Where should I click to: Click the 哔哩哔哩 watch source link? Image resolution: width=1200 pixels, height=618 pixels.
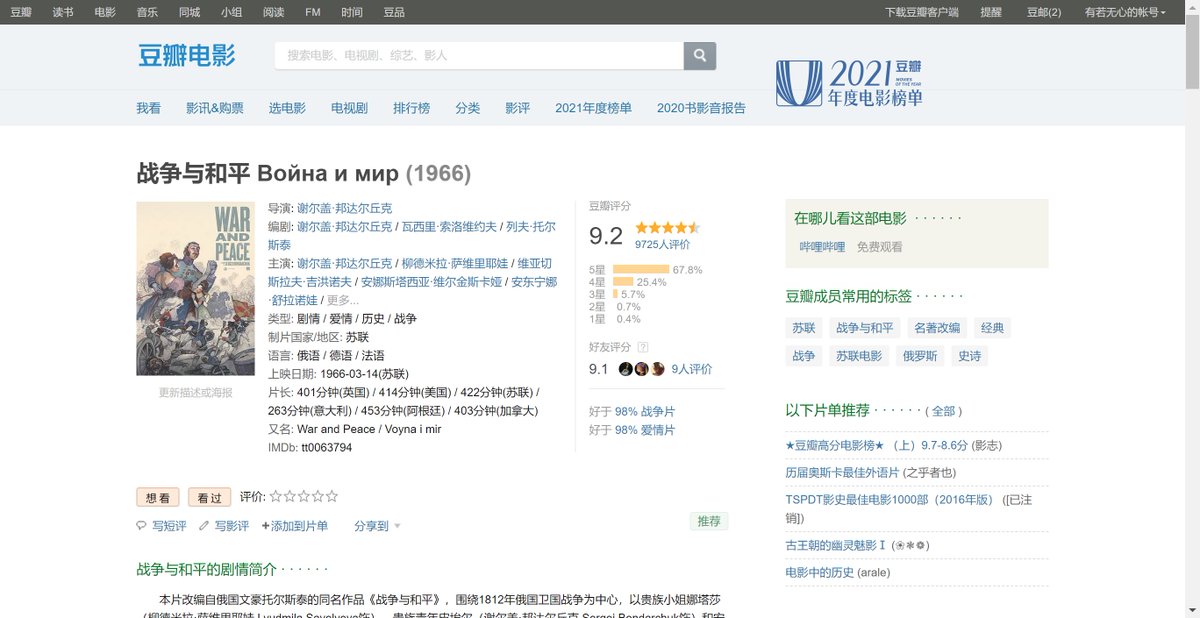click(x=822, y=246)
